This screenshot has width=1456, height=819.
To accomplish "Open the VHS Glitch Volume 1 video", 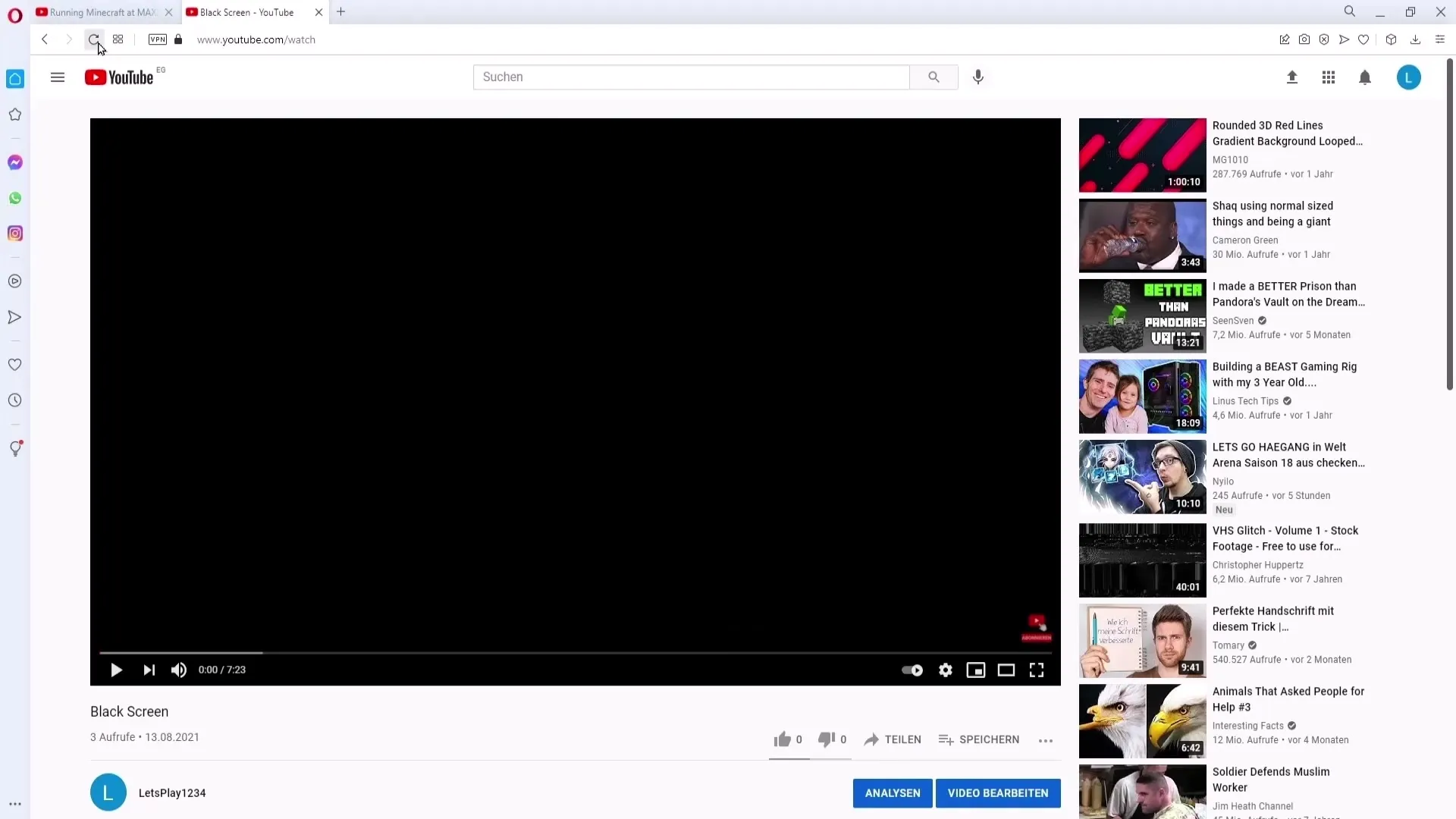I will 1285,538.
